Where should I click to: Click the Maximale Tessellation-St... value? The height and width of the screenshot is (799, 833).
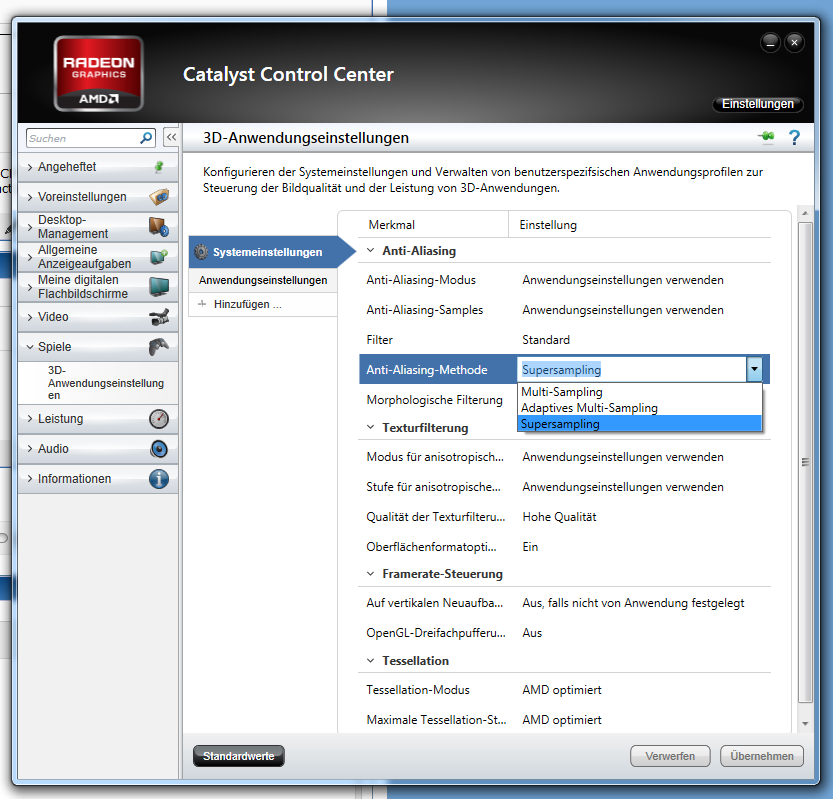coord(562,719)
